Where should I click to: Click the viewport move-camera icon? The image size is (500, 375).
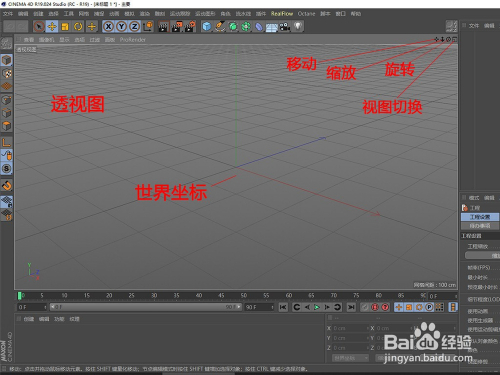[437, 39]
